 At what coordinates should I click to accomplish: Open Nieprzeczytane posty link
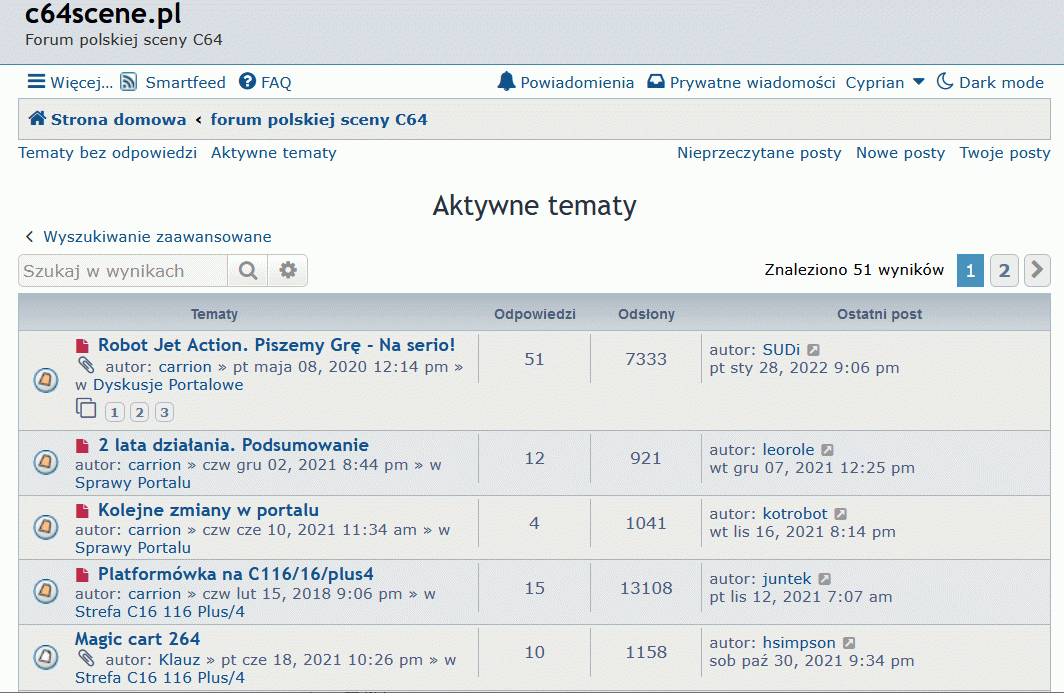[759, 153]
